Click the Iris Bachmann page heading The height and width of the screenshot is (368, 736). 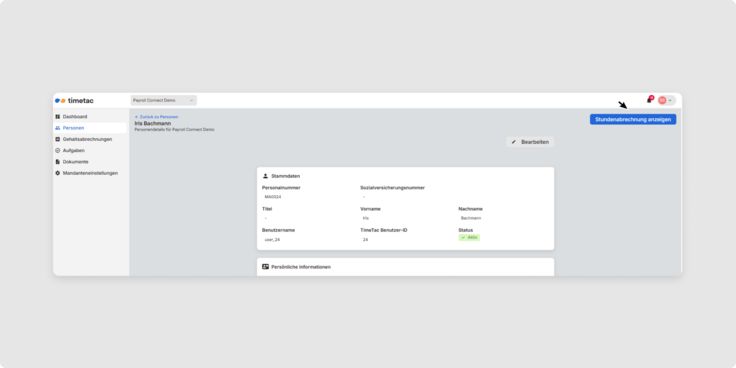(x=153, y=123)
